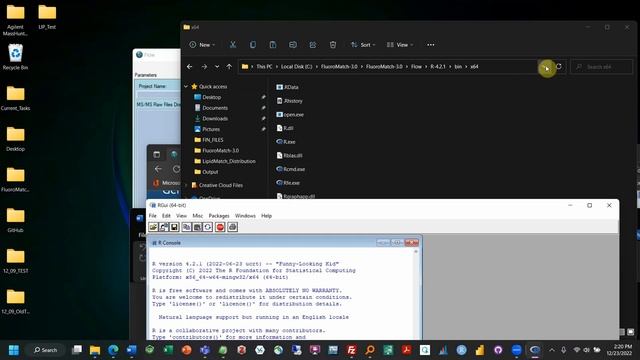
Task: Open address bar previous locations dropdown
Action: (x=546, y=67)
